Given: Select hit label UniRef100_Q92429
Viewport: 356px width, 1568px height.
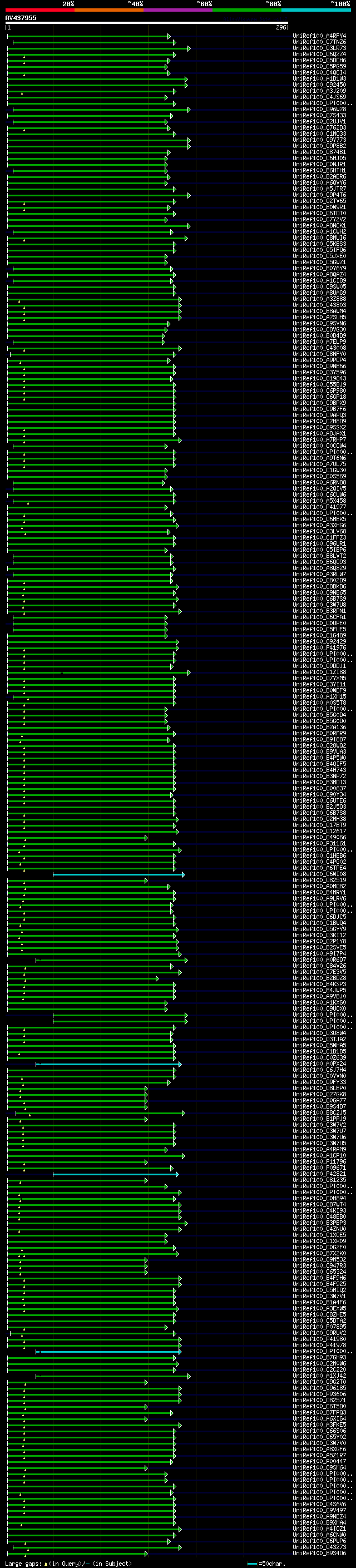Looking at the screenshot, I should [x=319, y=641].
